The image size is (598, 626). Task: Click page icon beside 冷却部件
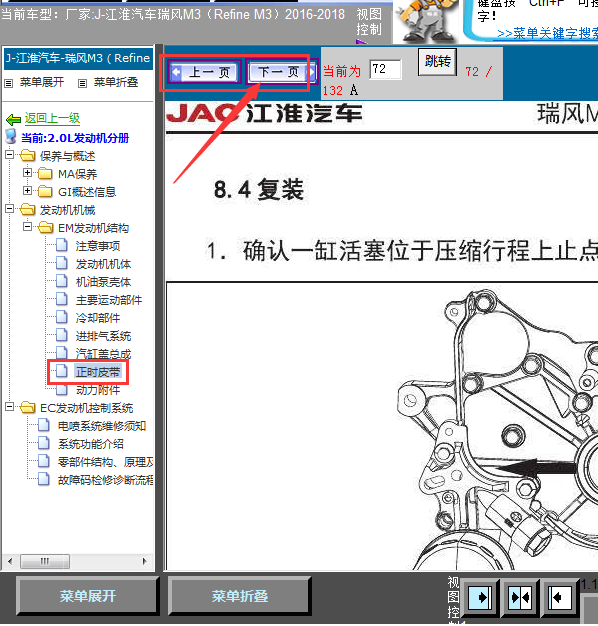click(x=61, y=317)
